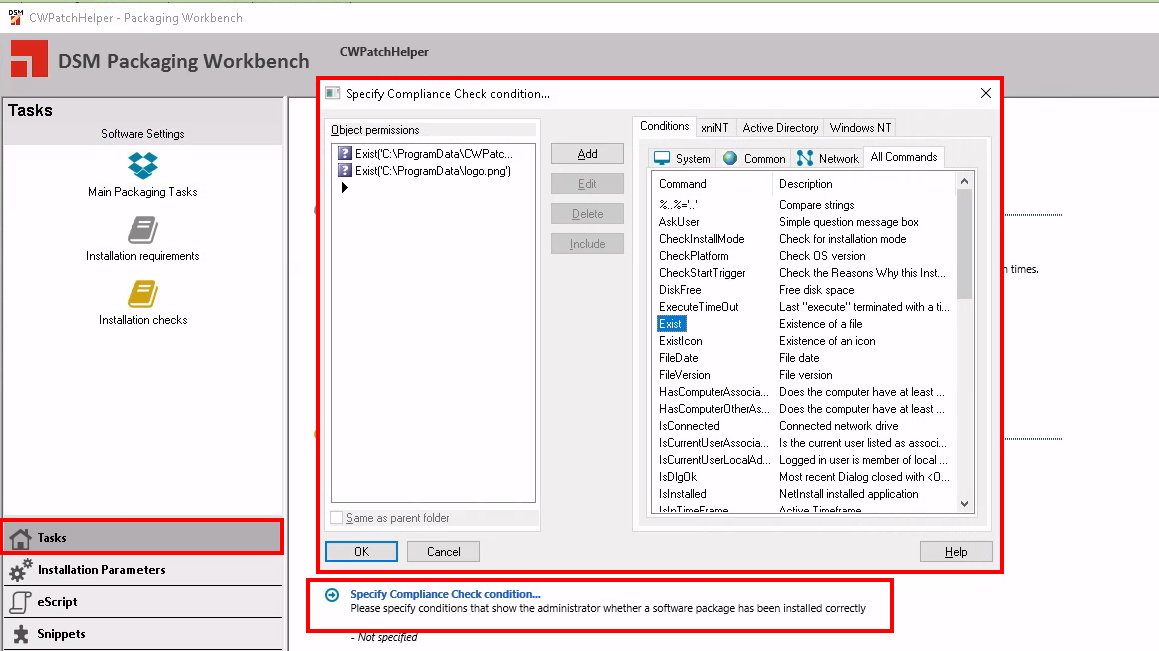
Task: Open the Installation Parameters section
Action: point(143,570)
